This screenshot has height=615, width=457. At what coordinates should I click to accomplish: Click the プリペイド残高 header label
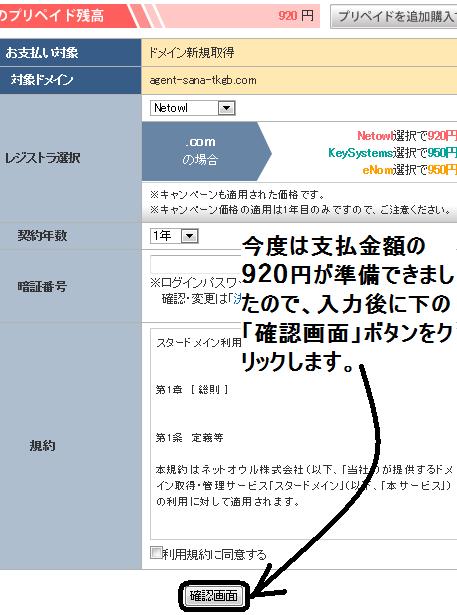coord(52,16)
